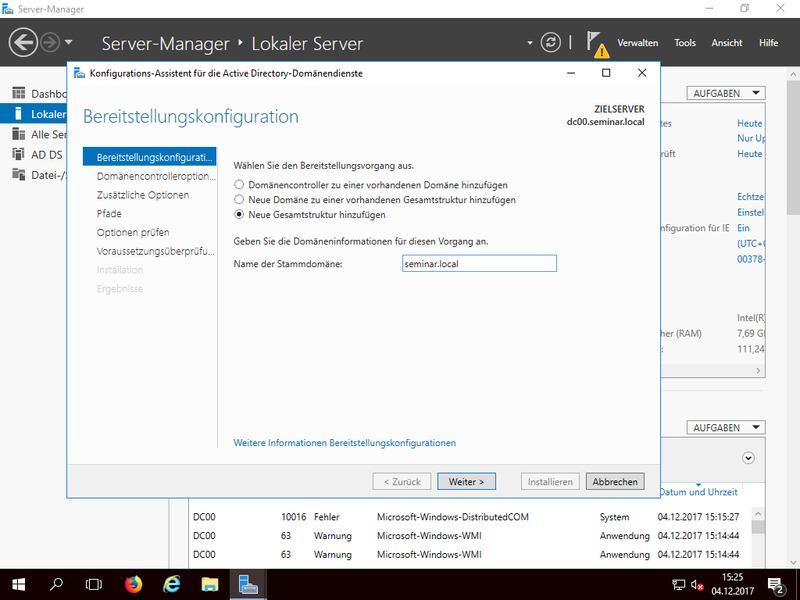Click the refresh icon in Server-Manager header

550,43
